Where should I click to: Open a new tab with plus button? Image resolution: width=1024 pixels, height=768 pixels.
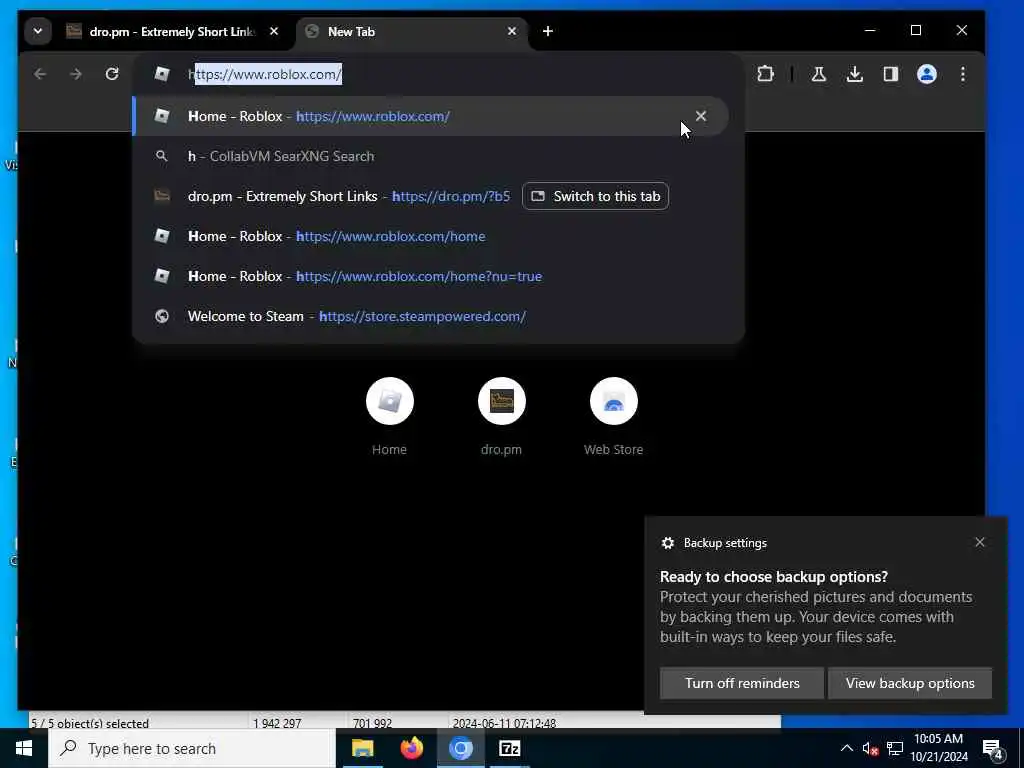[x=548, y=31]
